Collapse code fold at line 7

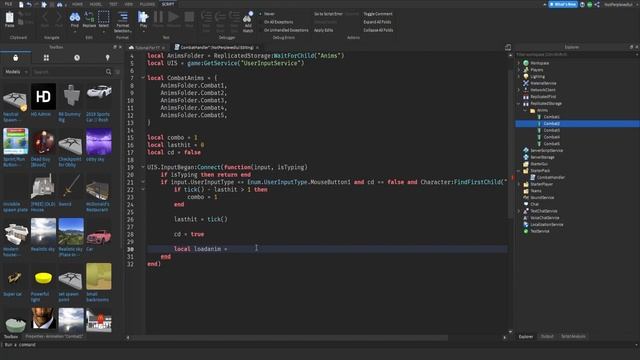[x=143, y=78]
